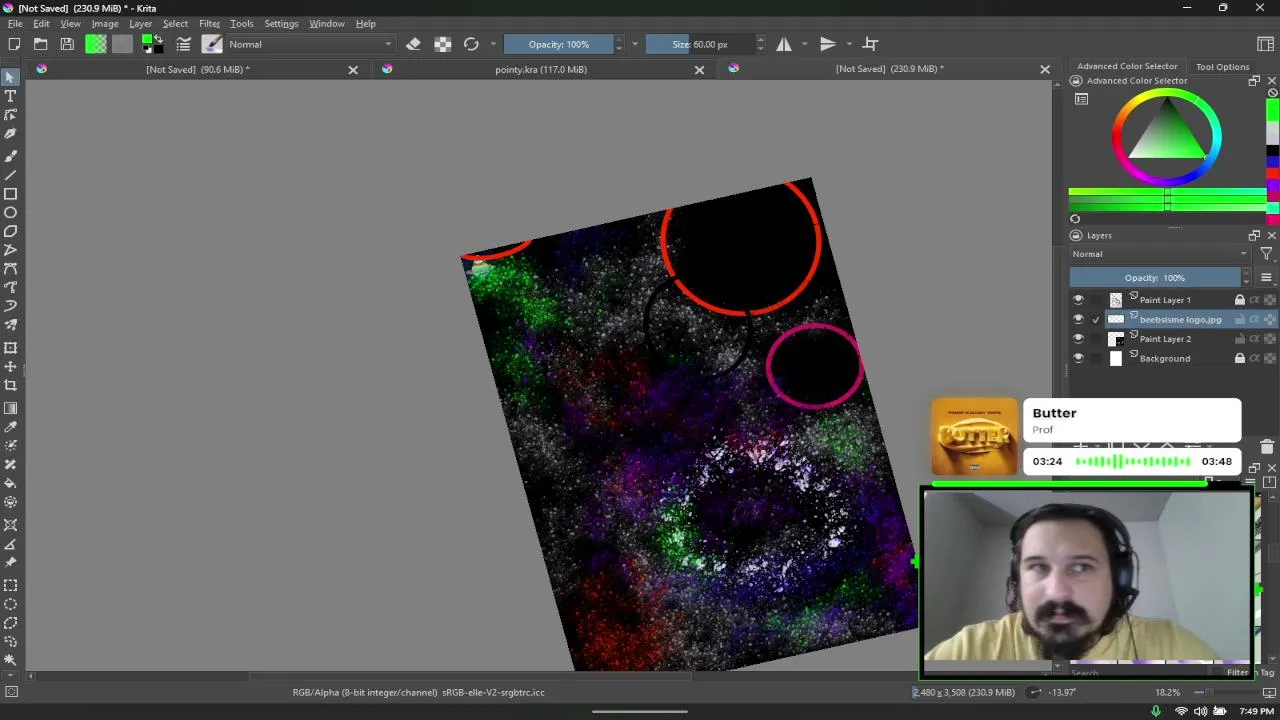
Task: Switch to Not Saved 90.6 MiB document tab
Action: click(198, 69)
